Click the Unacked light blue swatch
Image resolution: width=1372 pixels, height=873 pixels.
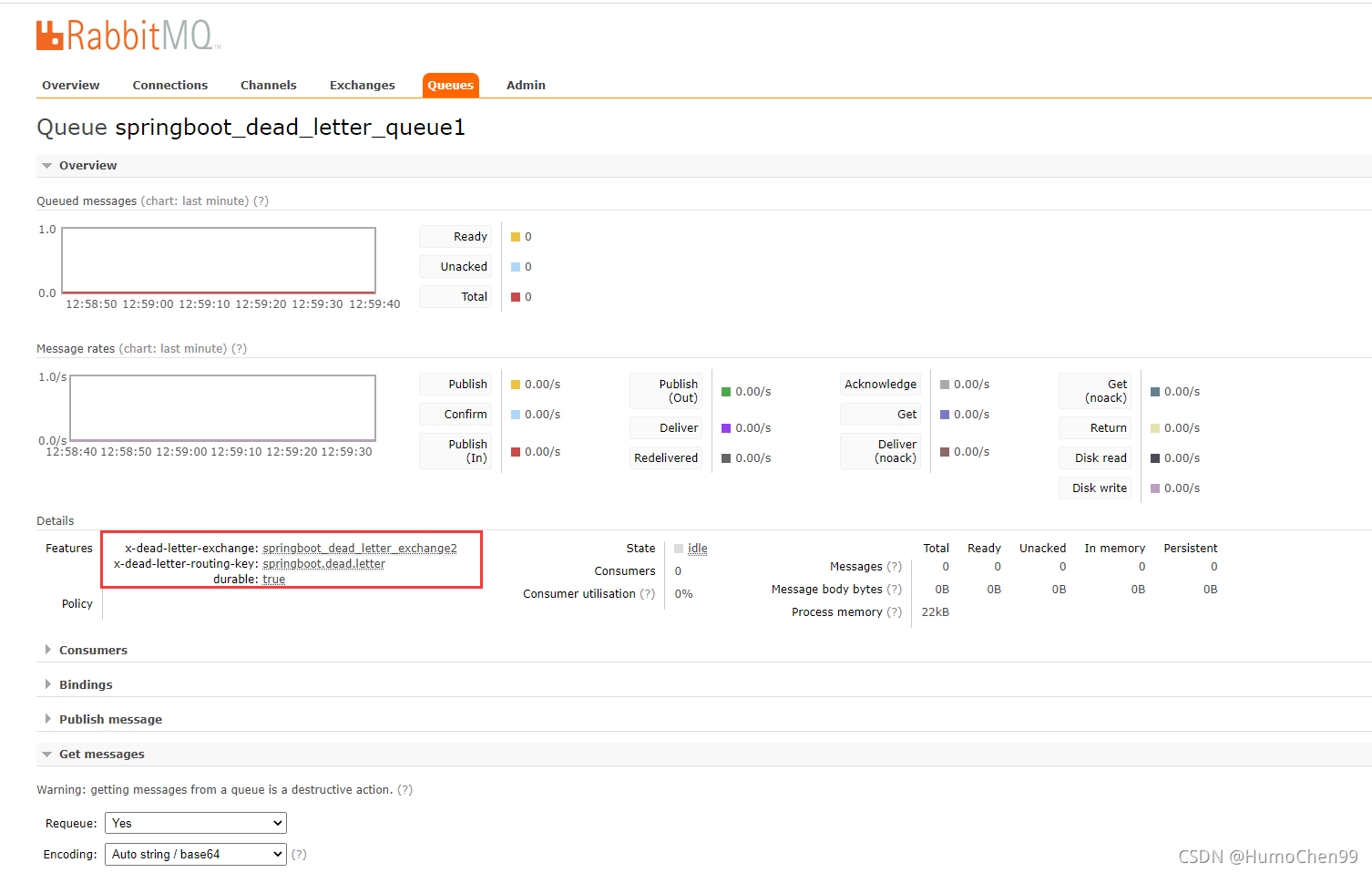[516, 267]
